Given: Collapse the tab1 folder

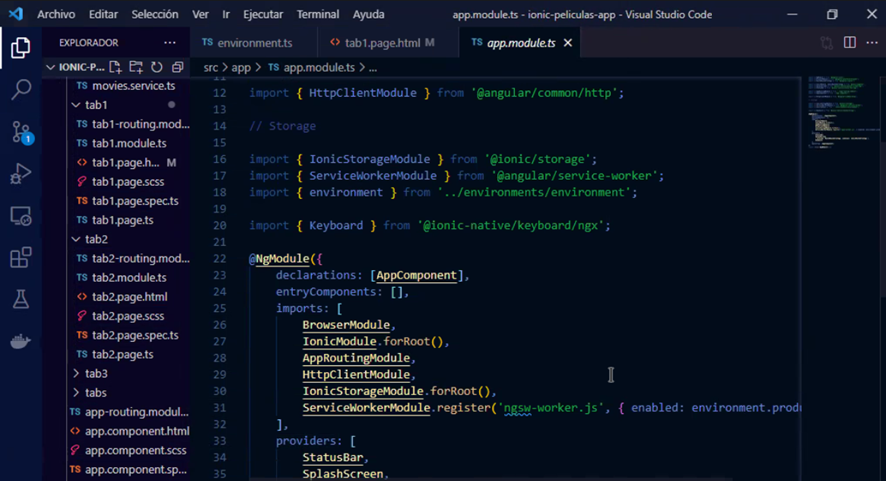Looking at the screenshot, I should pos(76,105).
